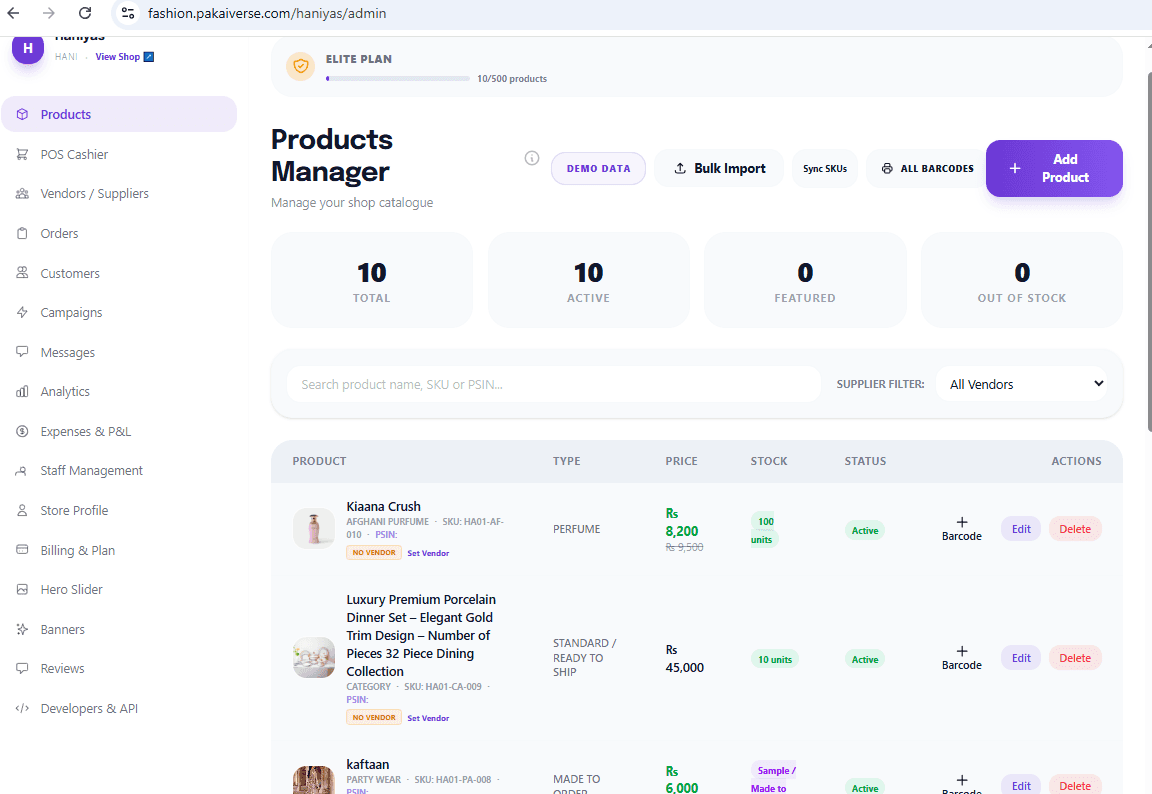Click the ALL BARCODES button
Image resolution: width=1152 pixels, height=794 pixels.
coord(927,168)
